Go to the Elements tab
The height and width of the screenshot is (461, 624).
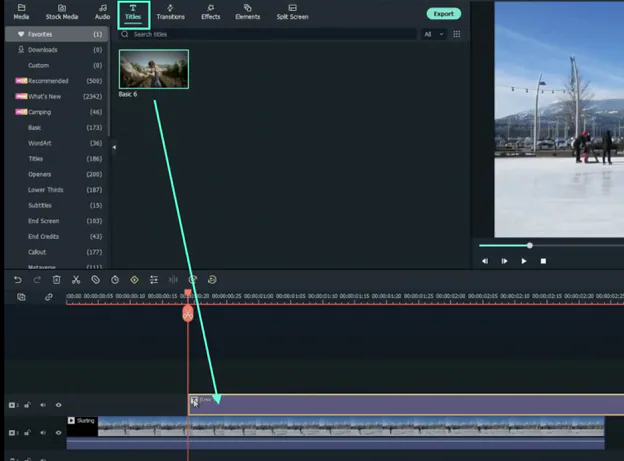click(x=248, y=12)
